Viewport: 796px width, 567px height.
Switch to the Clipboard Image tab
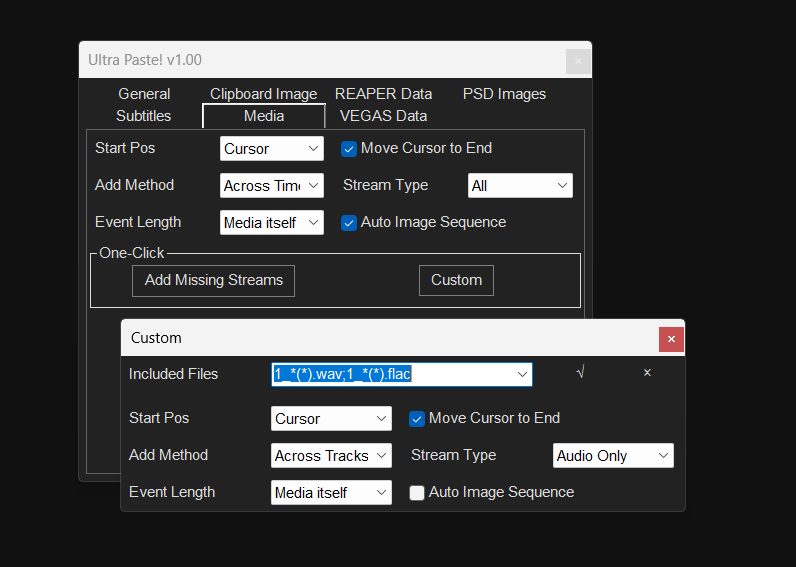[x=263, y=94]
